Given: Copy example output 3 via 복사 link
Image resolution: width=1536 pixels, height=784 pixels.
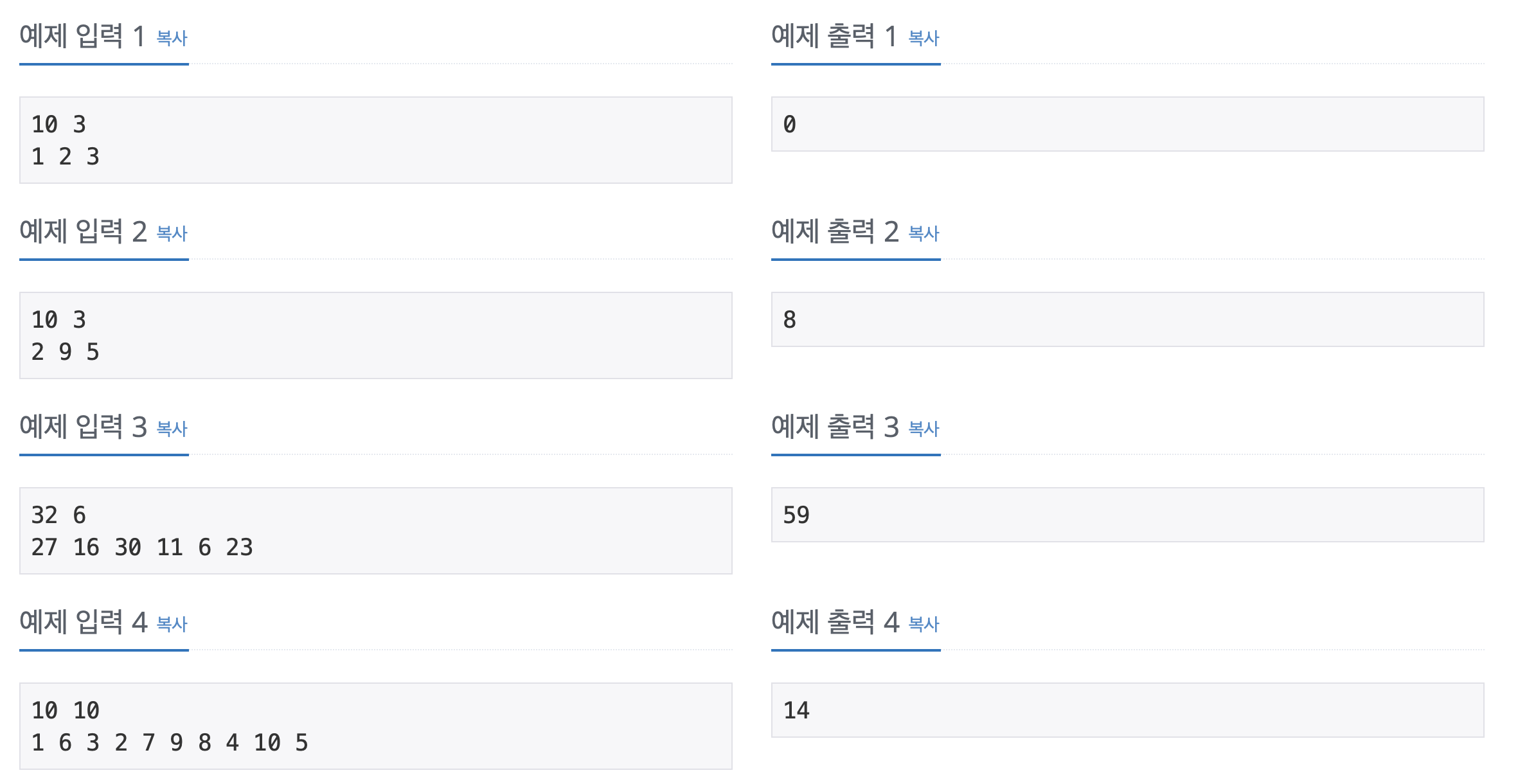Looking at the screenshot, I should pos(924,429).
